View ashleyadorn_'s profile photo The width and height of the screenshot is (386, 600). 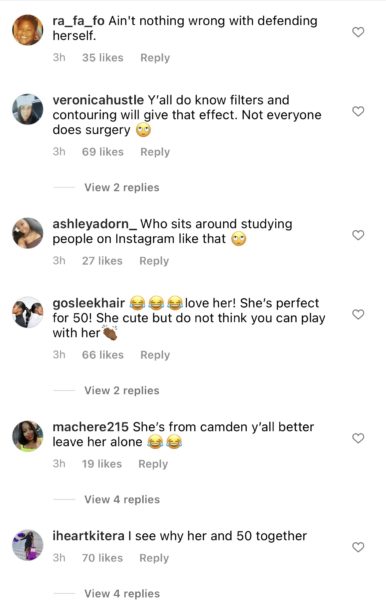click(28, 233)
